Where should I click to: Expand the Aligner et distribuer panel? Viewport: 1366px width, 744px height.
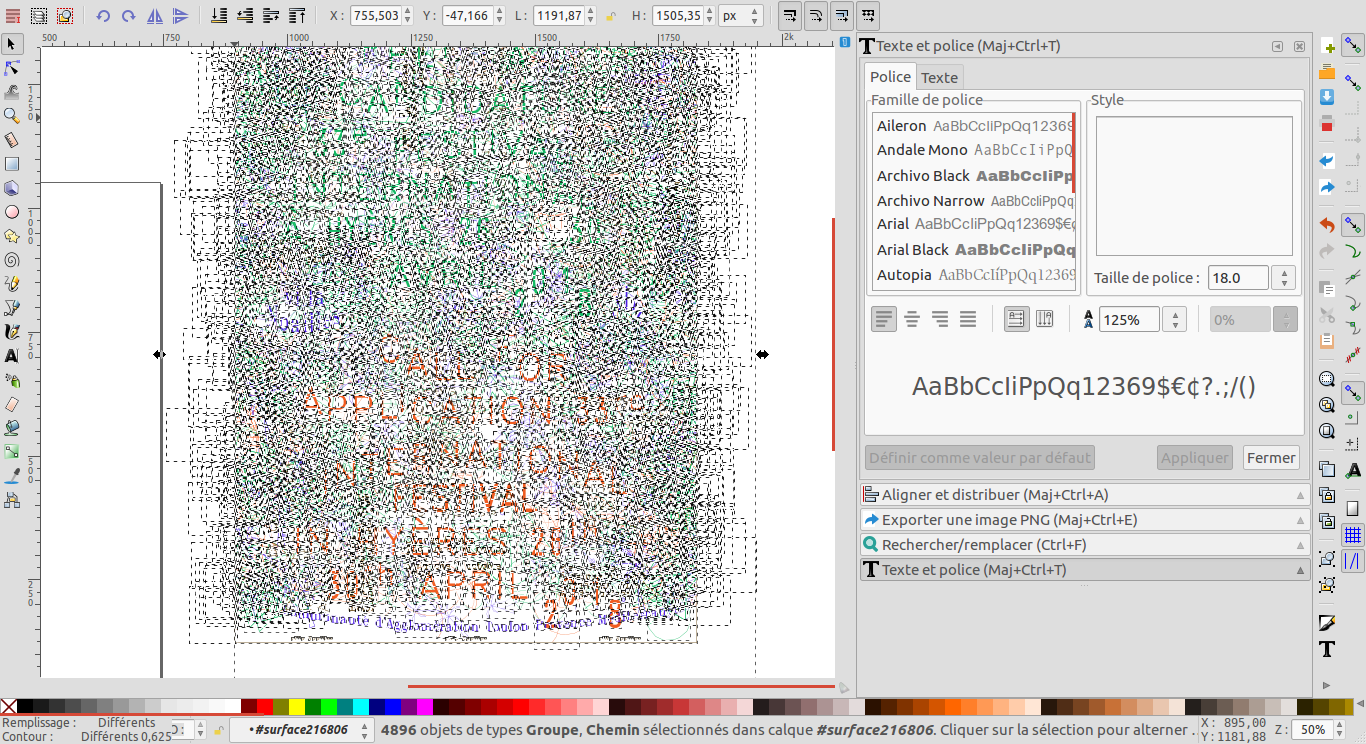click(x=1084, y=495)
